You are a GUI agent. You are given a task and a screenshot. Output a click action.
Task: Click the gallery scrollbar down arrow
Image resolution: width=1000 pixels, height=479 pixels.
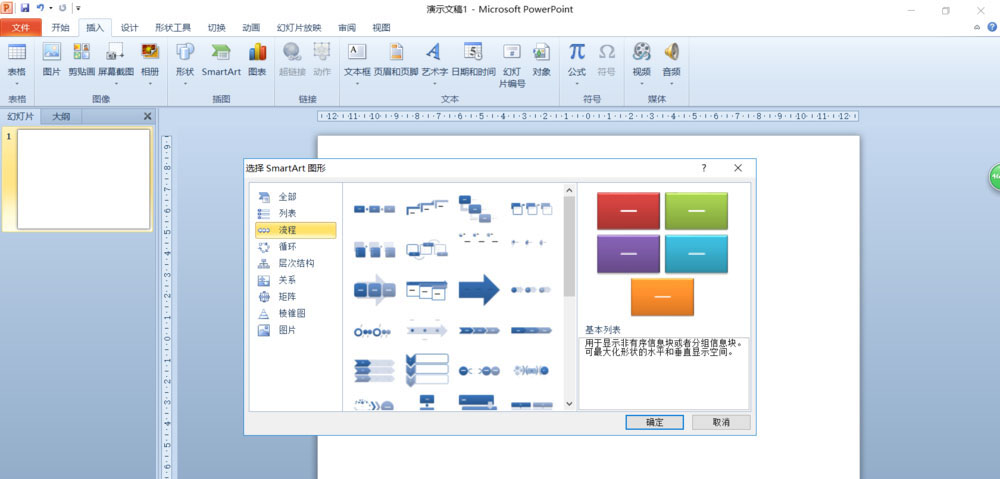[x=570, y=404]
